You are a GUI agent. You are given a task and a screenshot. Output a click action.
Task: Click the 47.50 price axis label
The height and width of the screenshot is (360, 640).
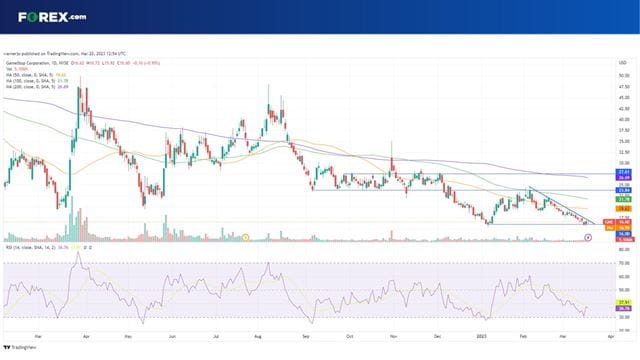point(624,87)
